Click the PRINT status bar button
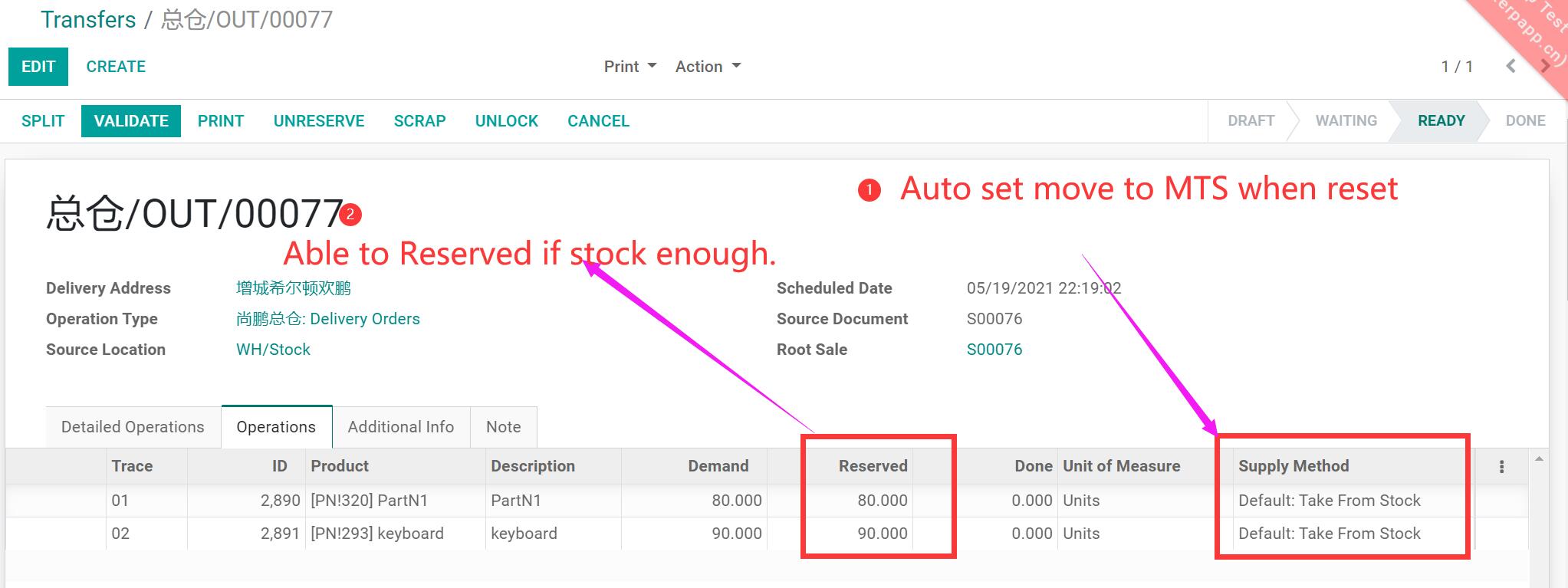The height and width of the screenshot is (588, 1568). click(221, 121)
